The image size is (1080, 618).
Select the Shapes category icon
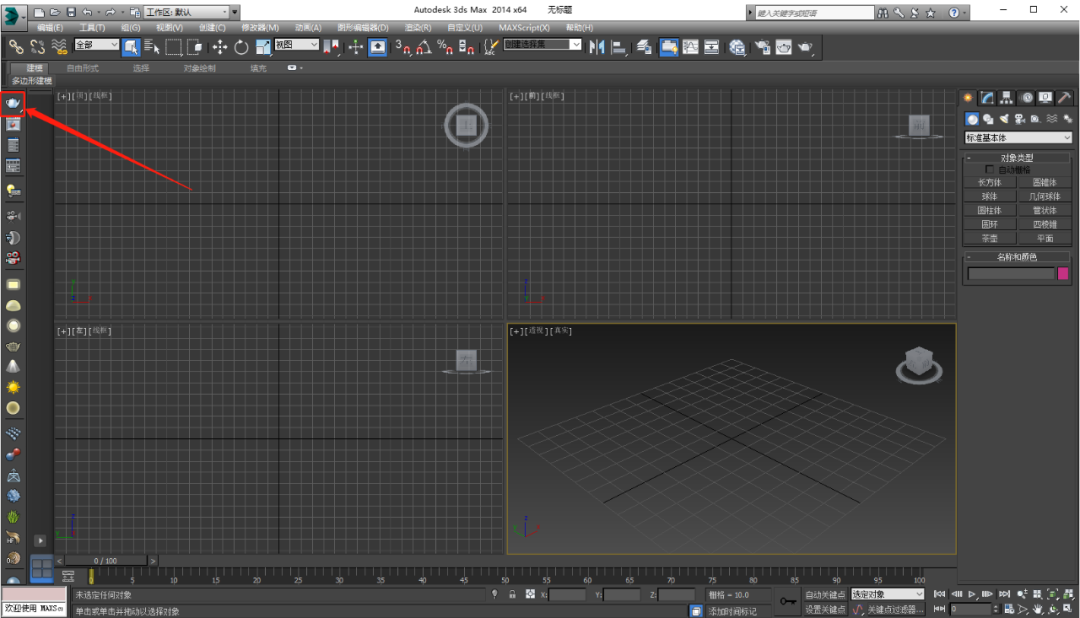(x=988, y=119)
